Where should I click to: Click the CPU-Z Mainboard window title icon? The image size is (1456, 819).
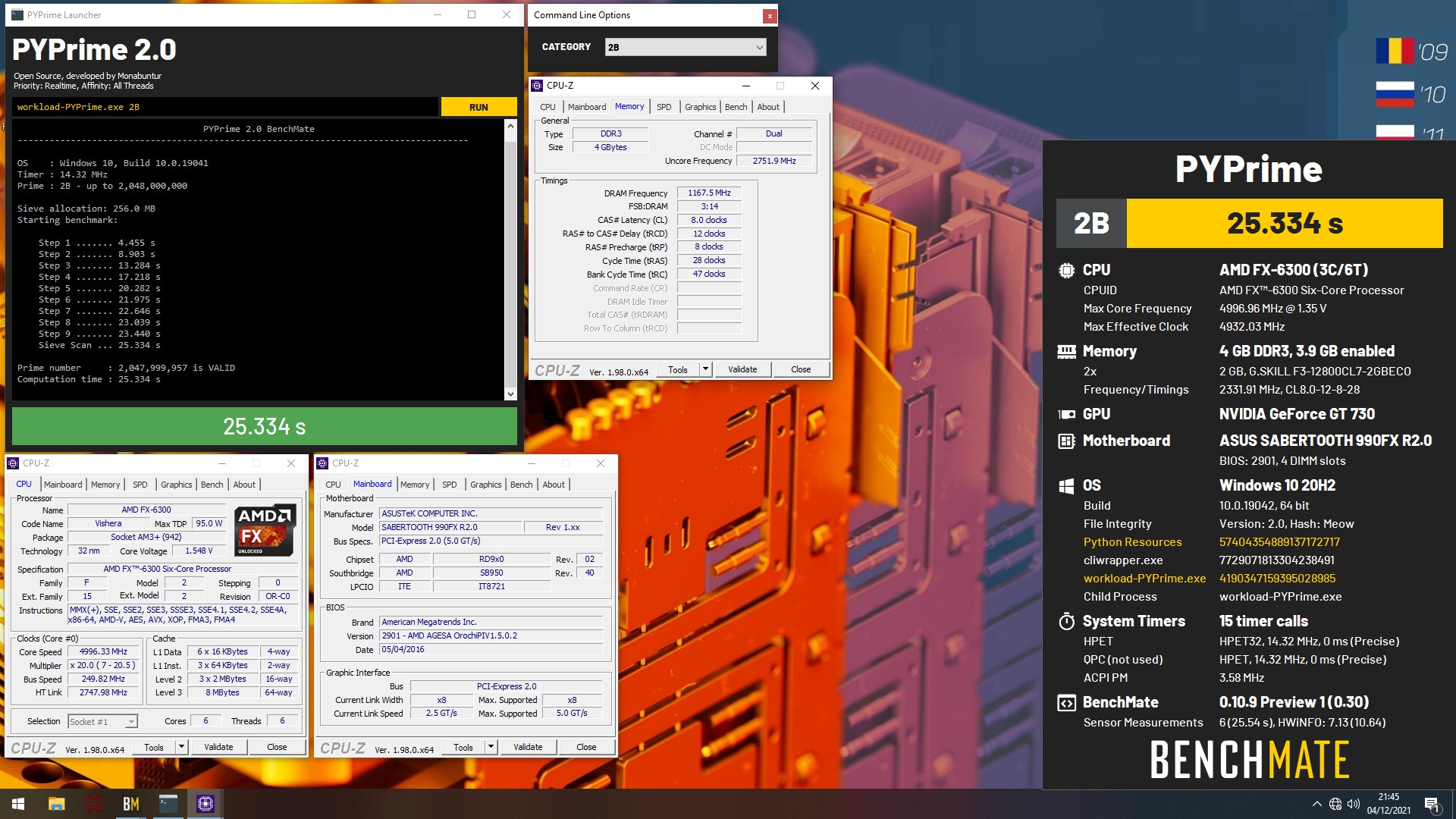pos(322,463)
